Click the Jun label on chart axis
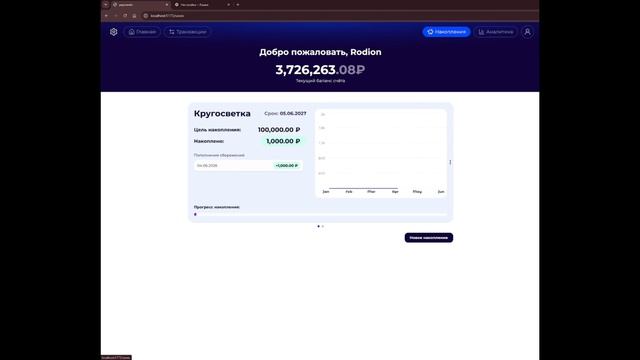The width and height of the screenshot is (640, 360). 441,191
